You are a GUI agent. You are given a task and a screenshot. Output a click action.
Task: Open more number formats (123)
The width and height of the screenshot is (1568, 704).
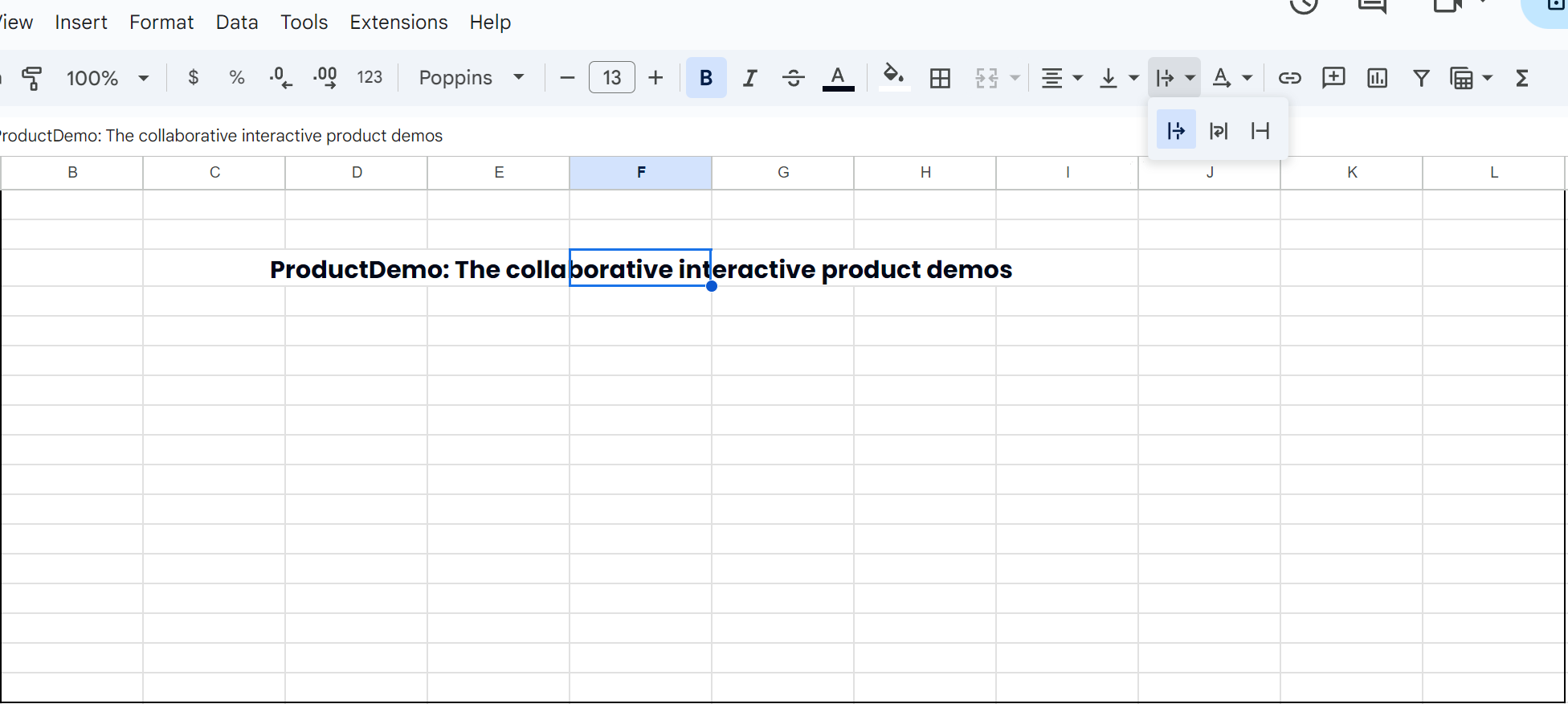[x=370, y=78]
